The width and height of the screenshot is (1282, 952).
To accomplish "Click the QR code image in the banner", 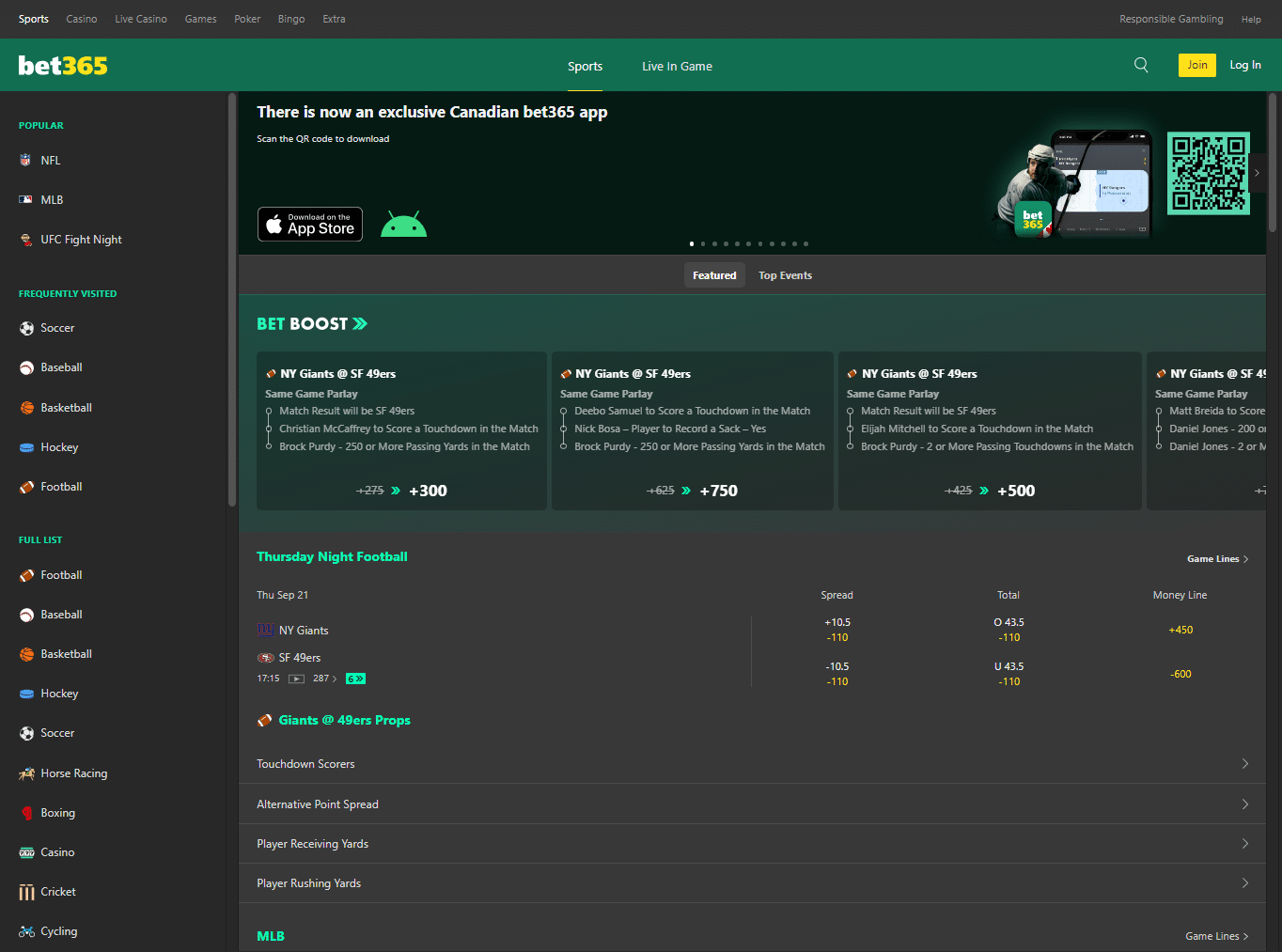I will coord(1209,173).
